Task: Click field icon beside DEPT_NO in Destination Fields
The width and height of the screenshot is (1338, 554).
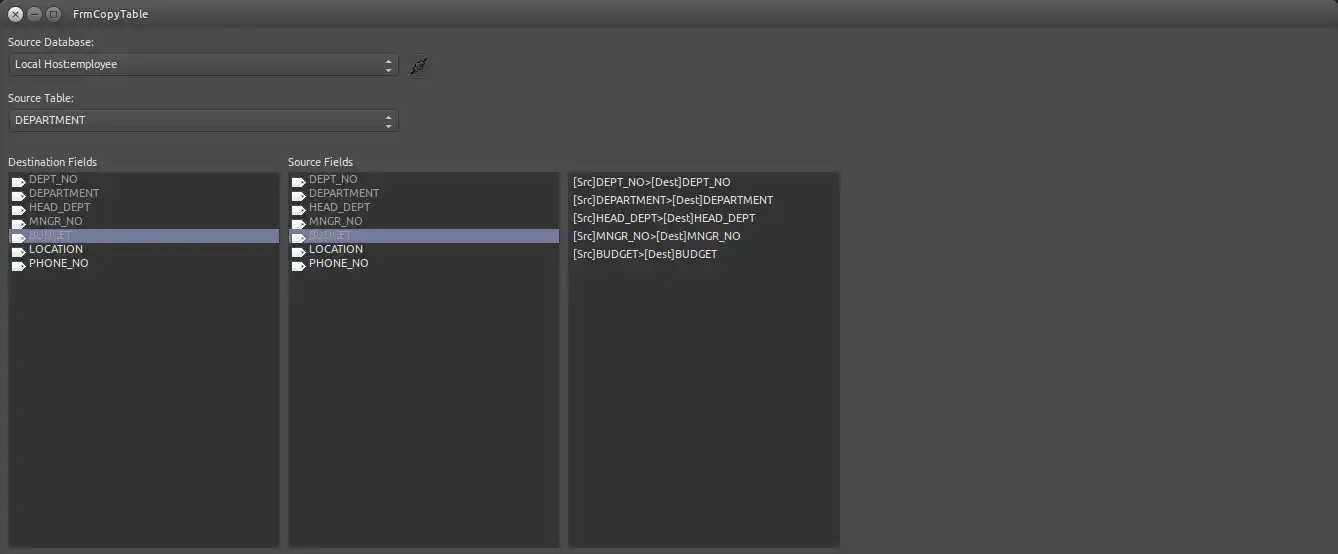Action: tap(19, 181)
